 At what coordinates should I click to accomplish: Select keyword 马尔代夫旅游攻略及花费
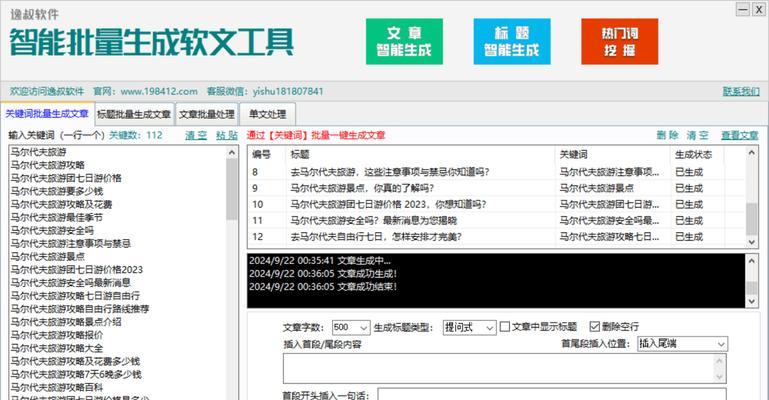pyautogui.click(x=62, y=204)
